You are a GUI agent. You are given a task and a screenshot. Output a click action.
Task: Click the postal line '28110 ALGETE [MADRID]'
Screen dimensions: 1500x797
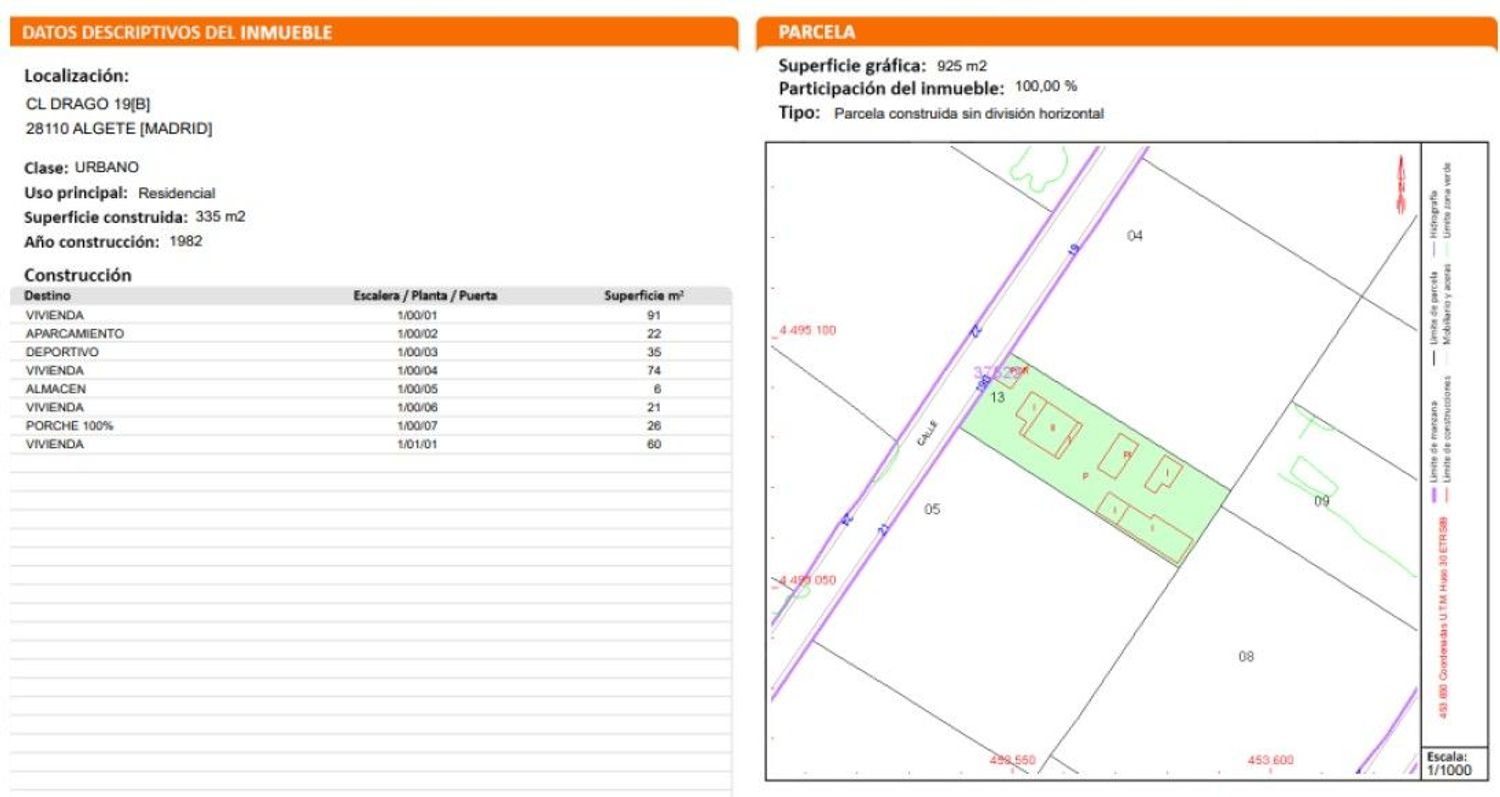coord(118,129)
